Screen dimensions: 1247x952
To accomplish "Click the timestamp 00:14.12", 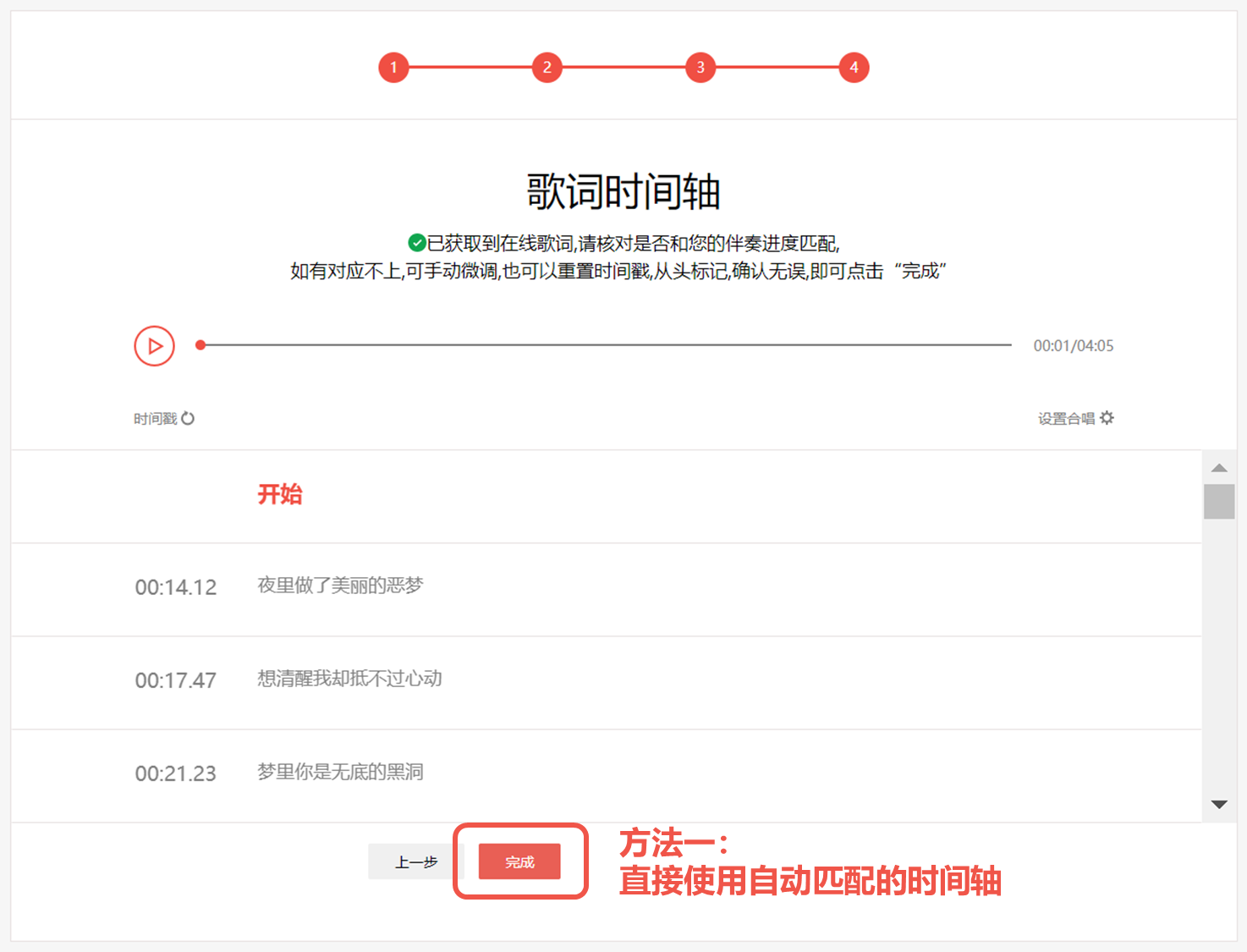I will (x=176, y=587).
